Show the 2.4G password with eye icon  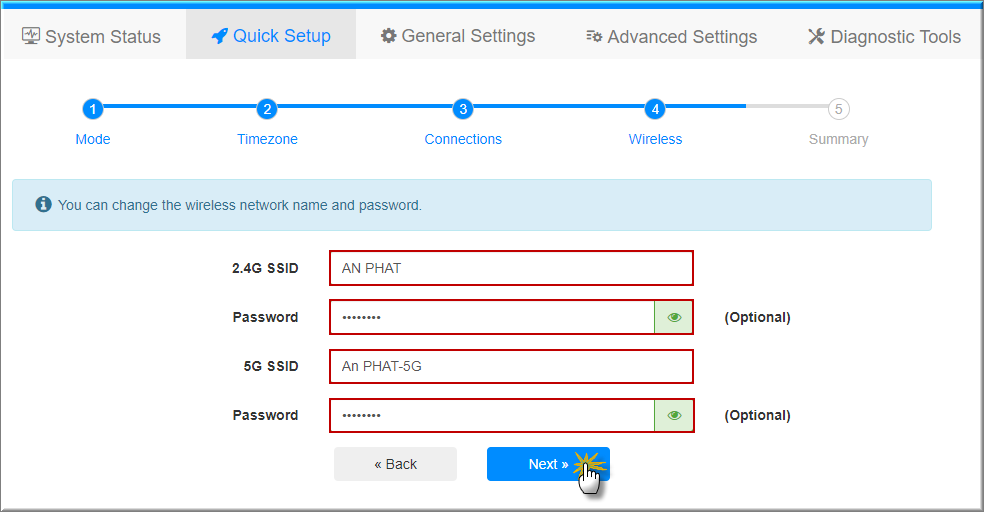click(674, 317)
